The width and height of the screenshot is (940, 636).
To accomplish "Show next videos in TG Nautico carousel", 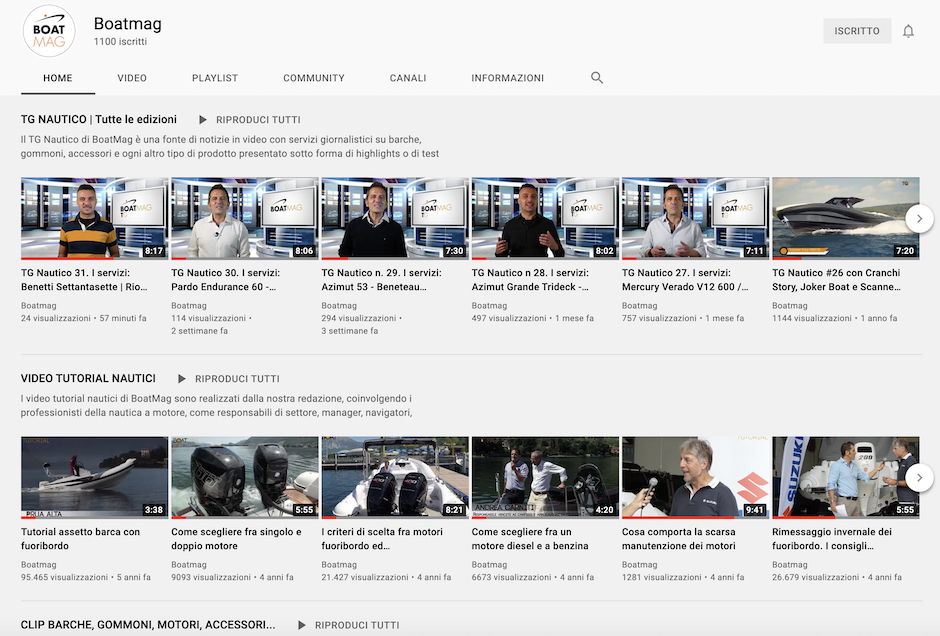I will pos(919,219).
